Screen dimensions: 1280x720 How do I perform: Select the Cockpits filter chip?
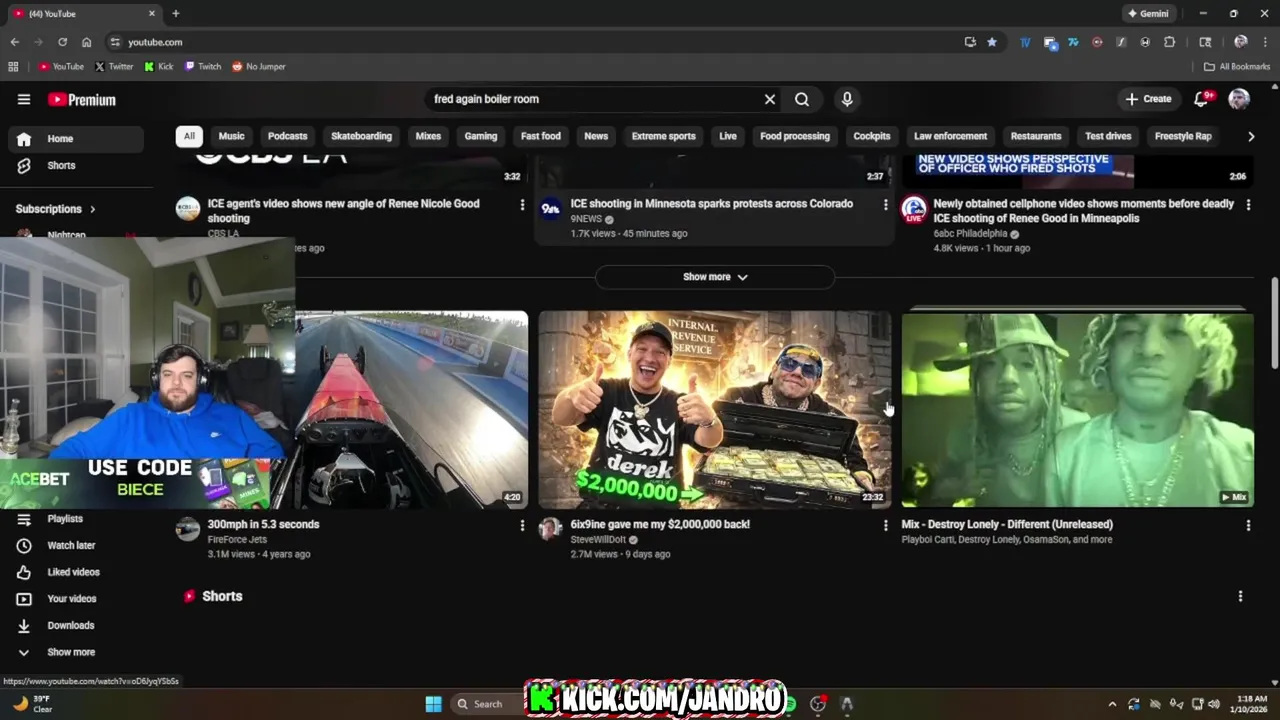pyautogui.click(x=872, y=136)
